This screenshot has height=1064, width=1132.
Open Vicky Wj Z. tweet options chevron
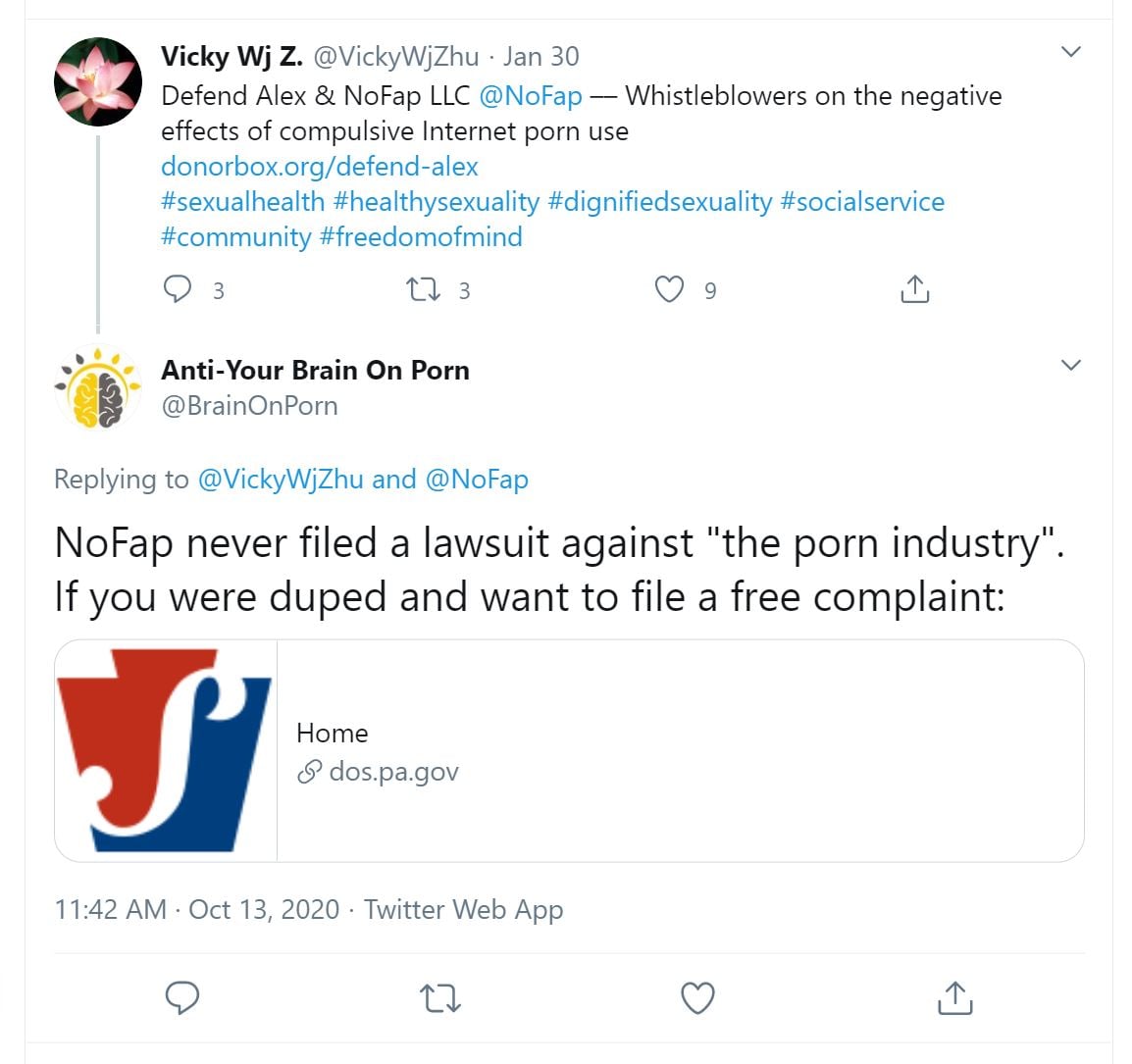coord(1071,52)
